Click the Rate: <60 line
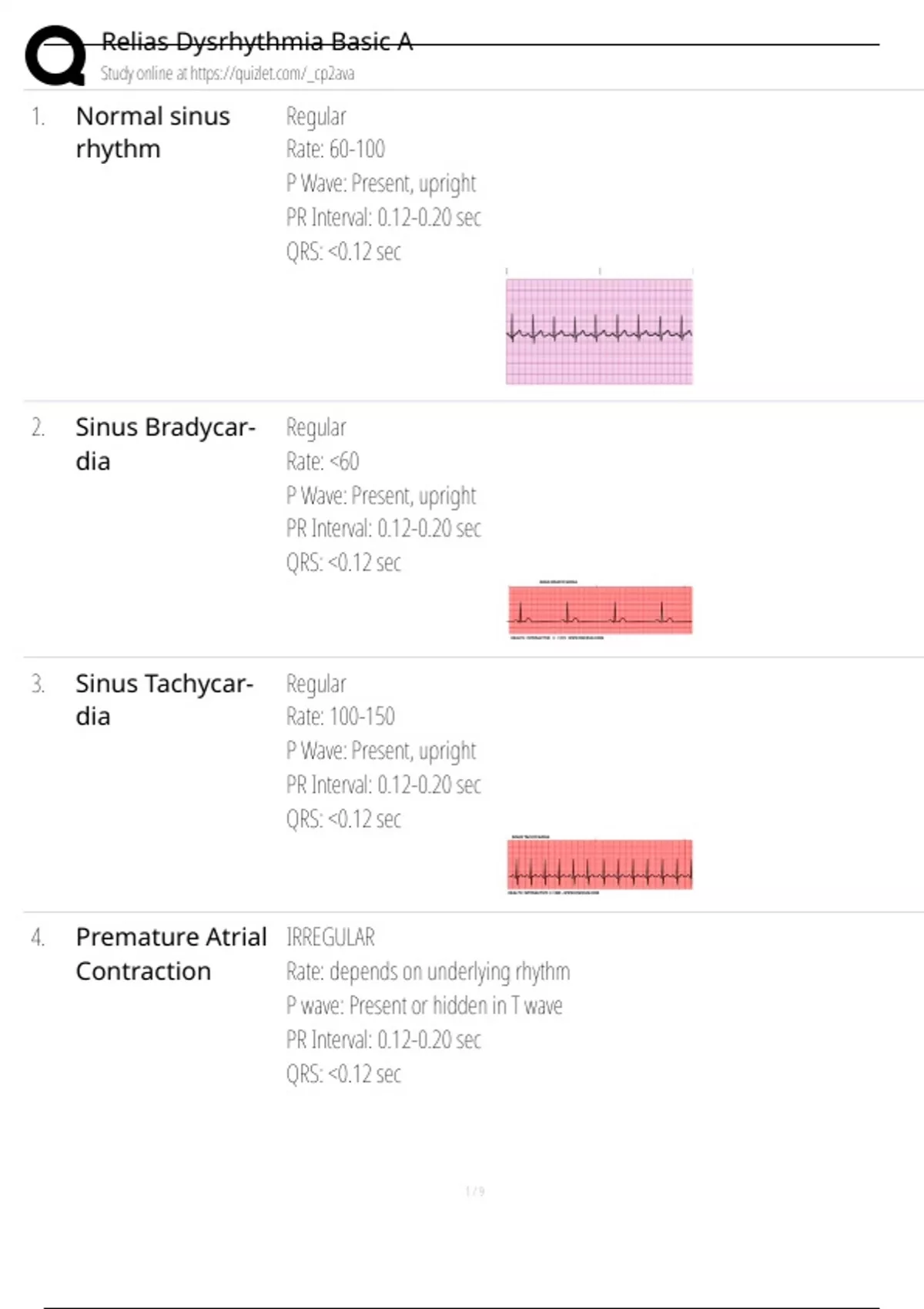Screen dimensions: 924x1309 click(x=323, y=461)
